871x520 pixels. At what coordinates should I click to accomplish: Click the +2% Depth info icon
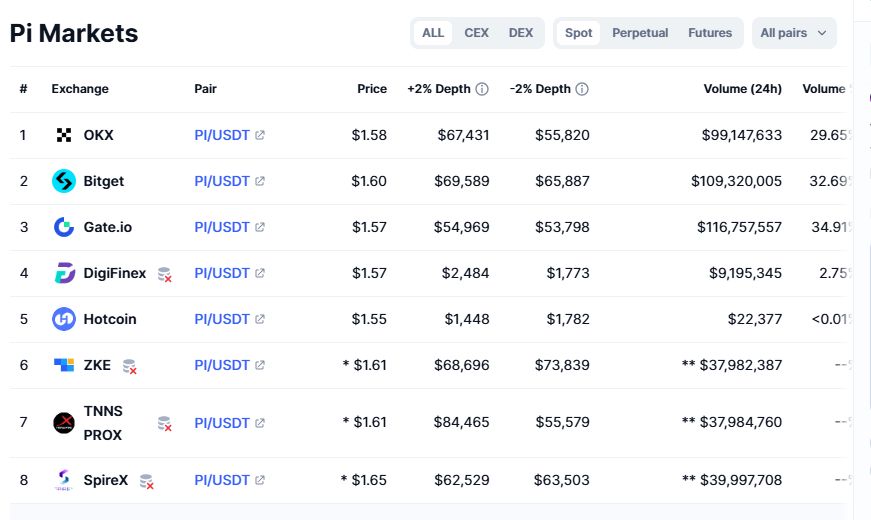point(482,89)
